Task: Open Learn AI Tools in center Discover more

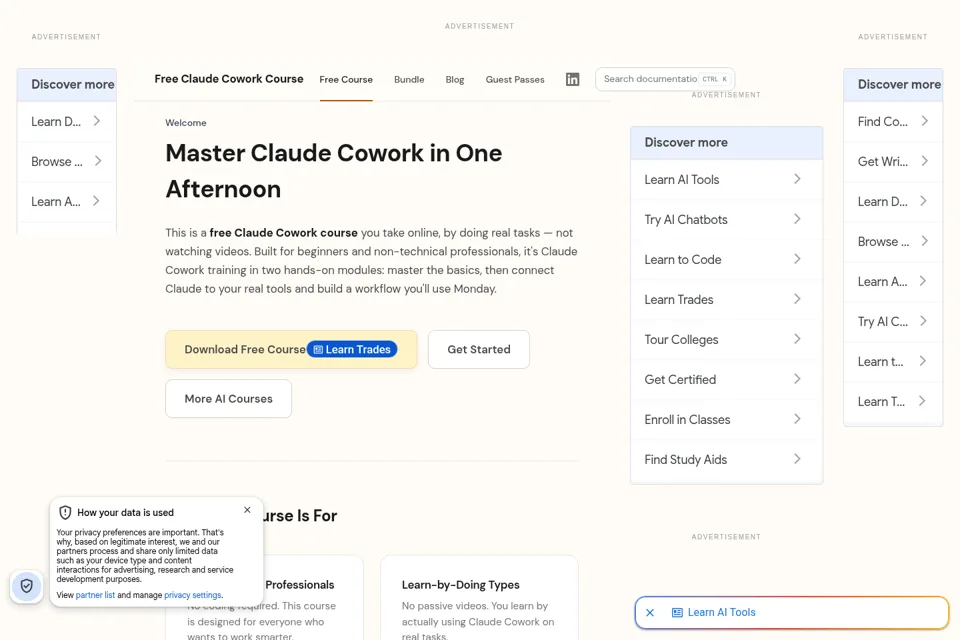Action: pyautogui.click(x=681, y=179)
